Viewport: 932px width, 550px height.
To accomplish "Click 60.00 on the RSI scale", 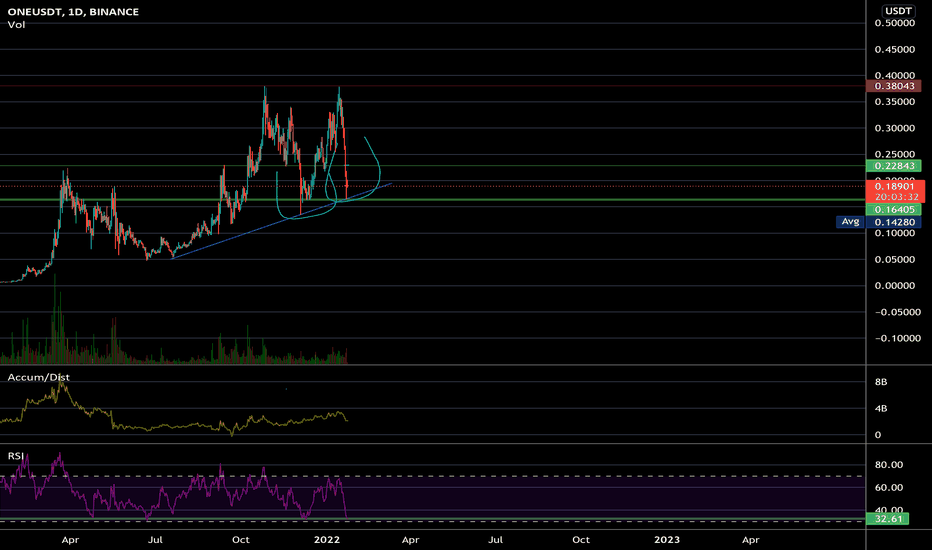I will coord(889,488).
